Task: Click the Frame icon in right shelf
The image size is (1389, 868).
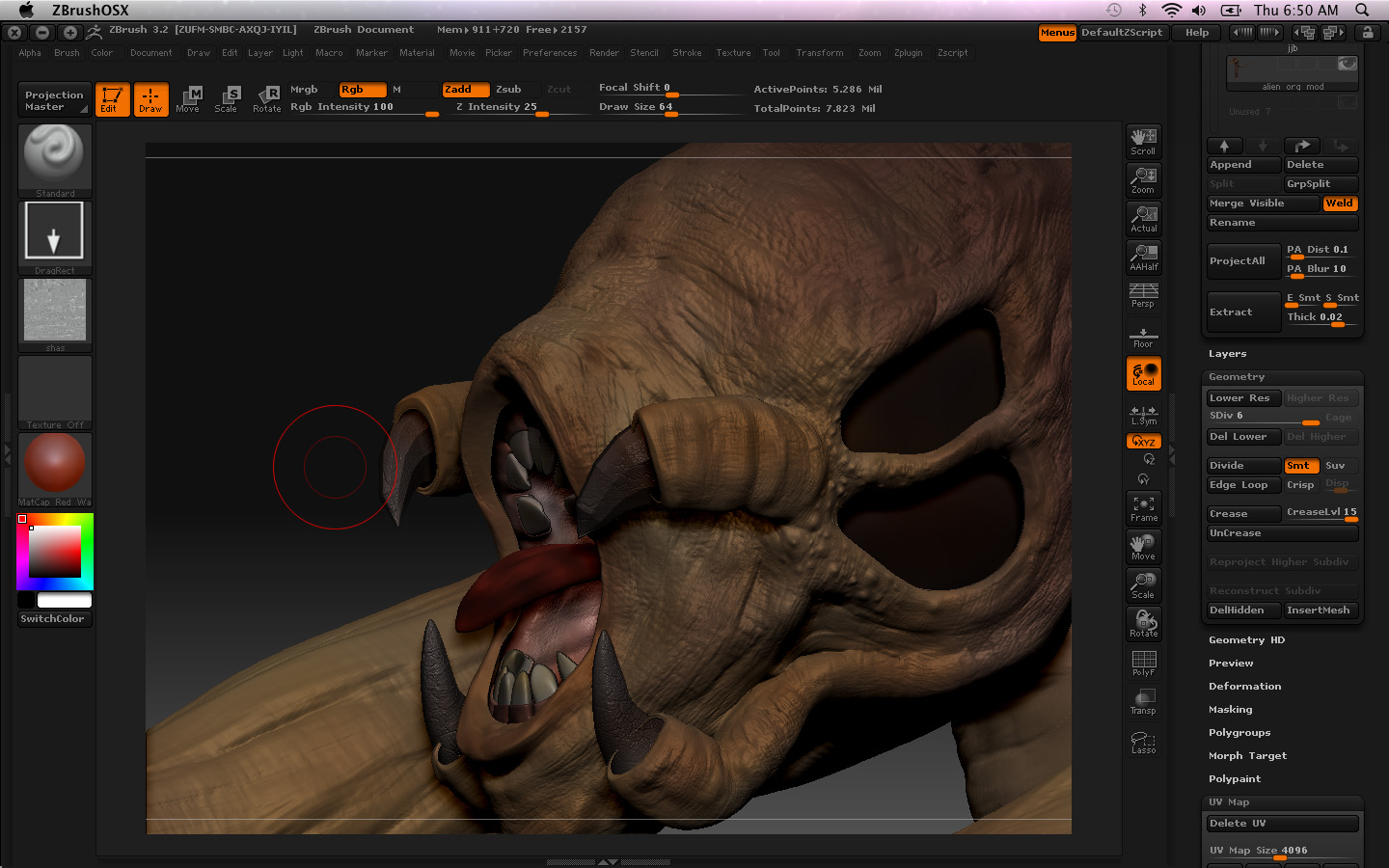Action: tap(1143, 508)
